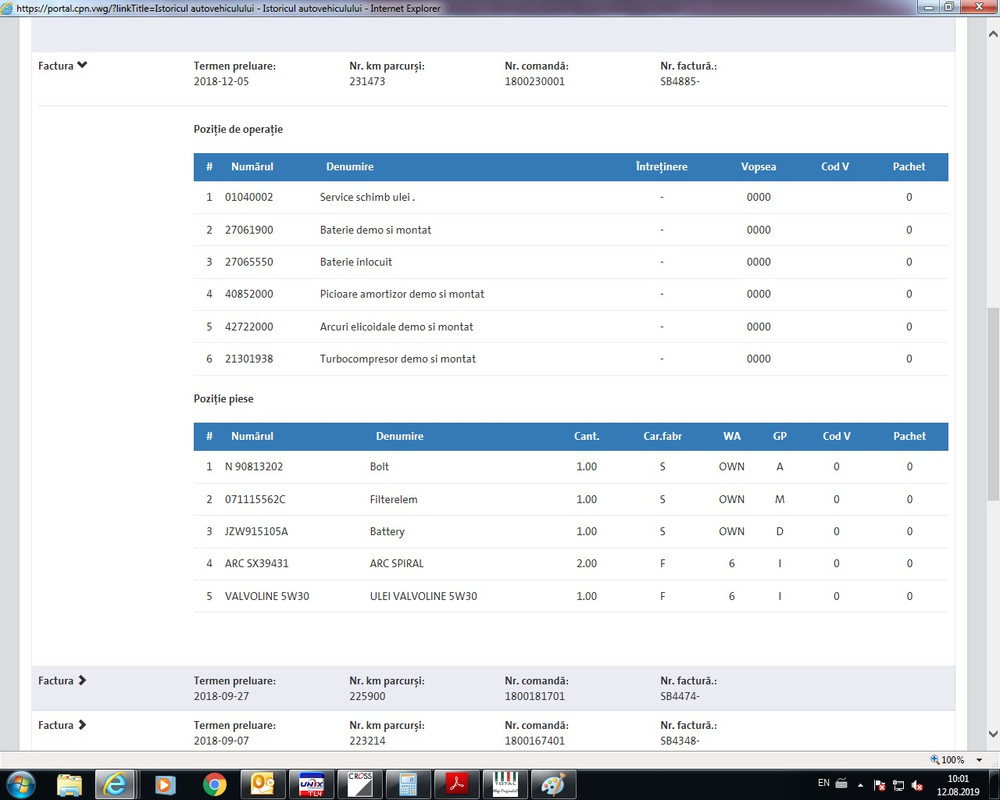The height and width of the screenshot is (800, 1000).
Task: Click the muted volume tray icon
Action: 917,785
